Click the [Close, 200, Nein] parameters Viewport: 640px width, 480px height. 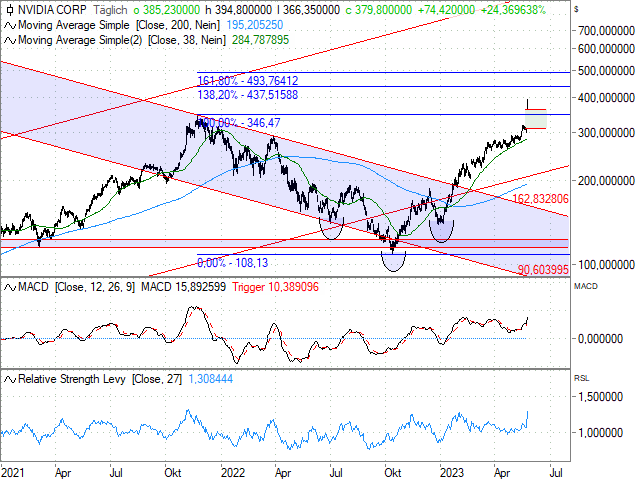tap(178, 25)
